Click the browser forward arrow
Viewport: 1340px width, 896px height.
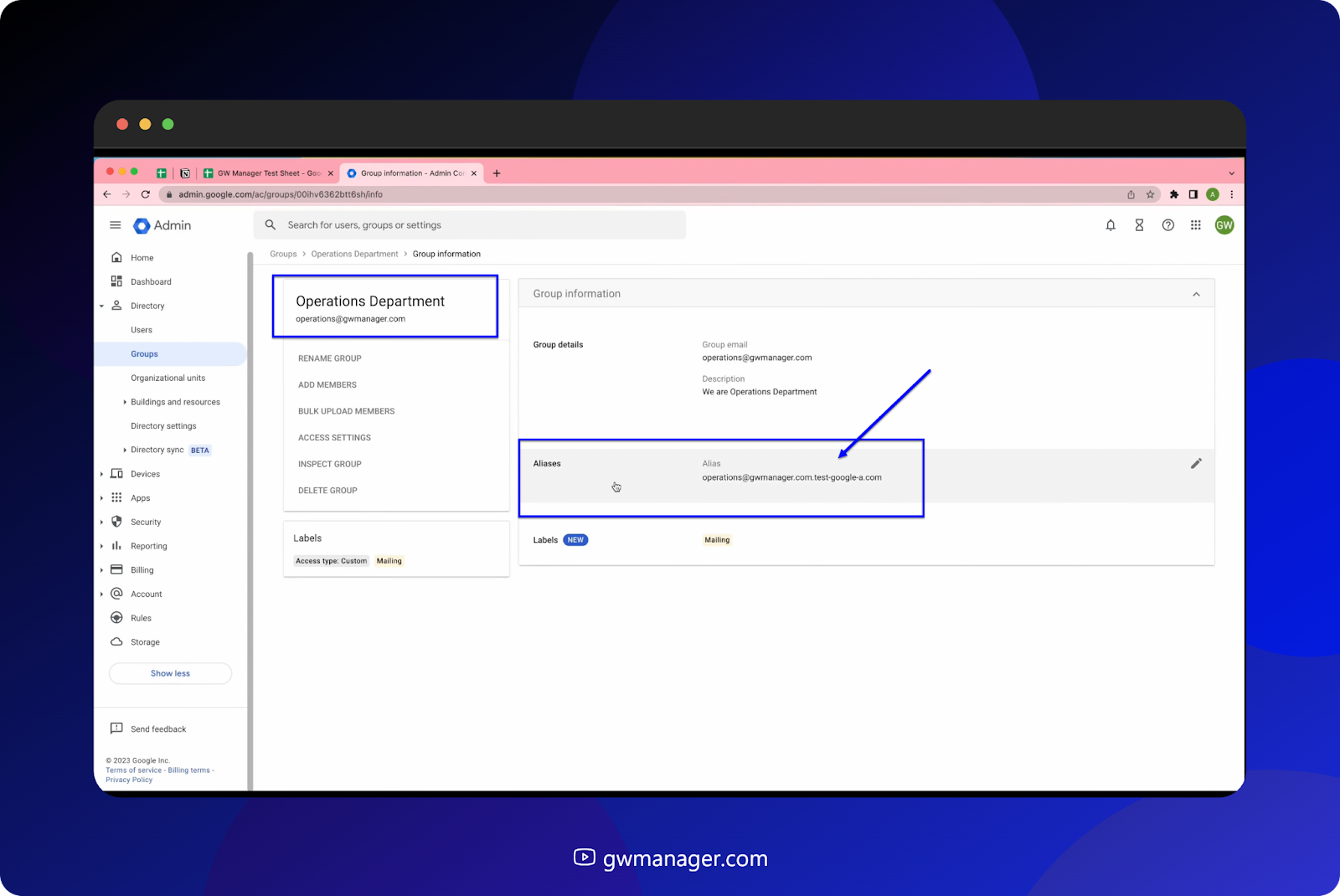click(126, 194)
